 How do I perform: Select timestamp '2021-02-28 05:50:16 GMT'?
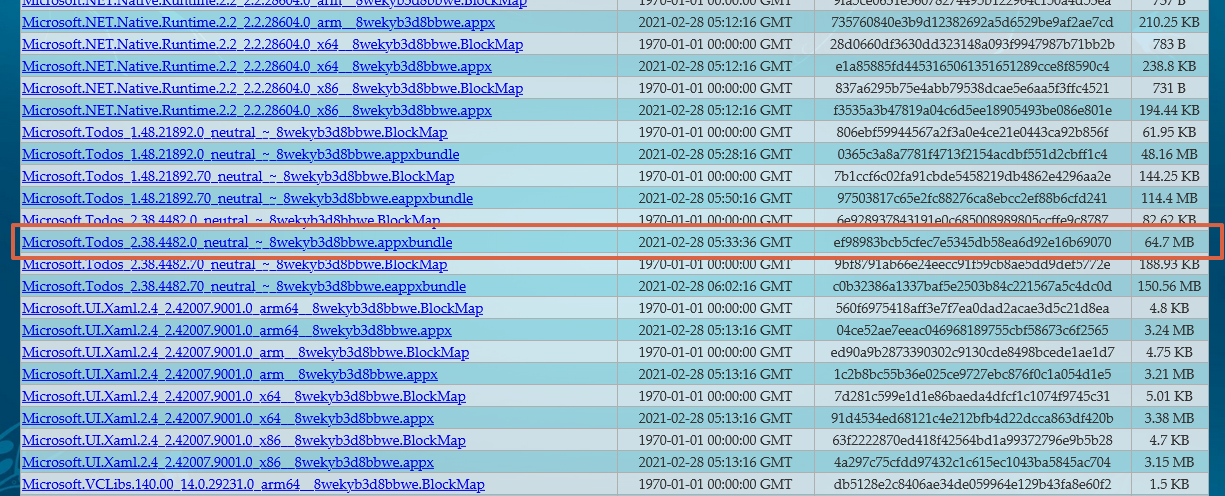point(715,198)
